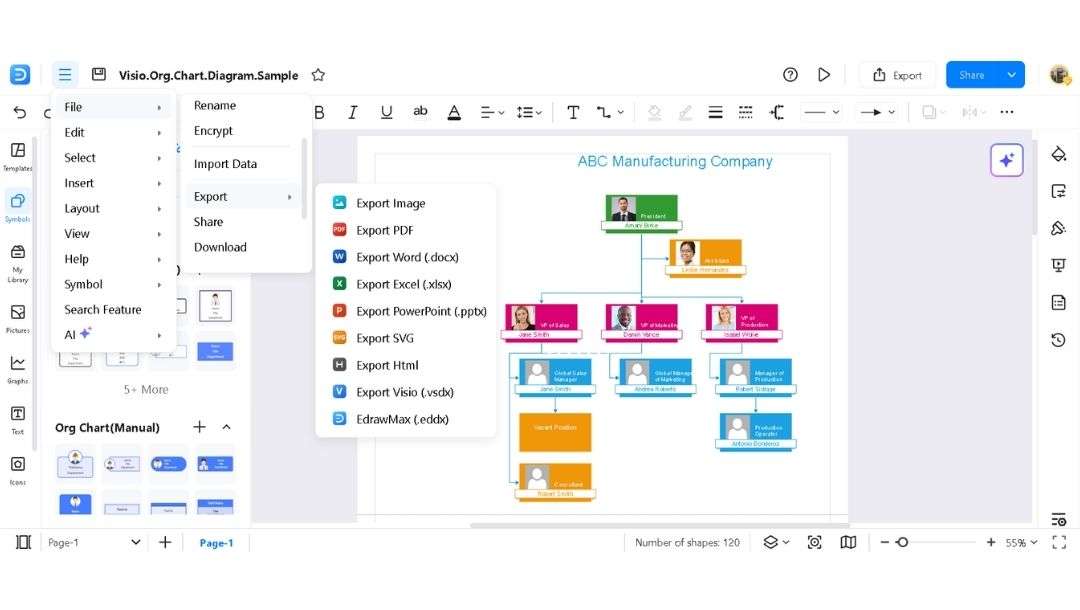Click the AI assistant sparkle button on canvas
The width and height of the screenshot is (1080, 610).
pos(1007,160)
